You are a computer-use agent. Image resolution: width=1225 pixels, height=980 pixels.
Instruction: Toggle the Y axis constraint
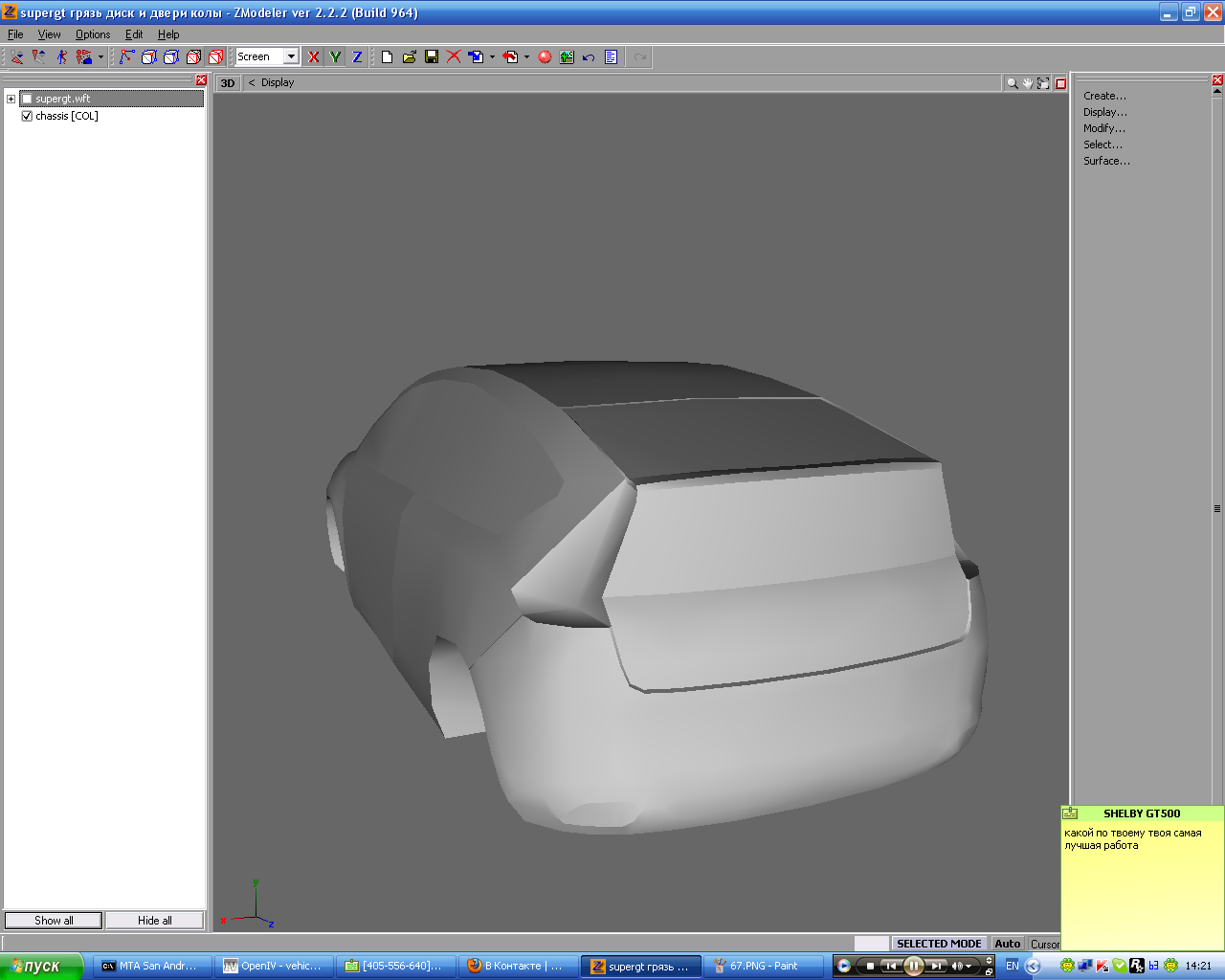(335, 57)
